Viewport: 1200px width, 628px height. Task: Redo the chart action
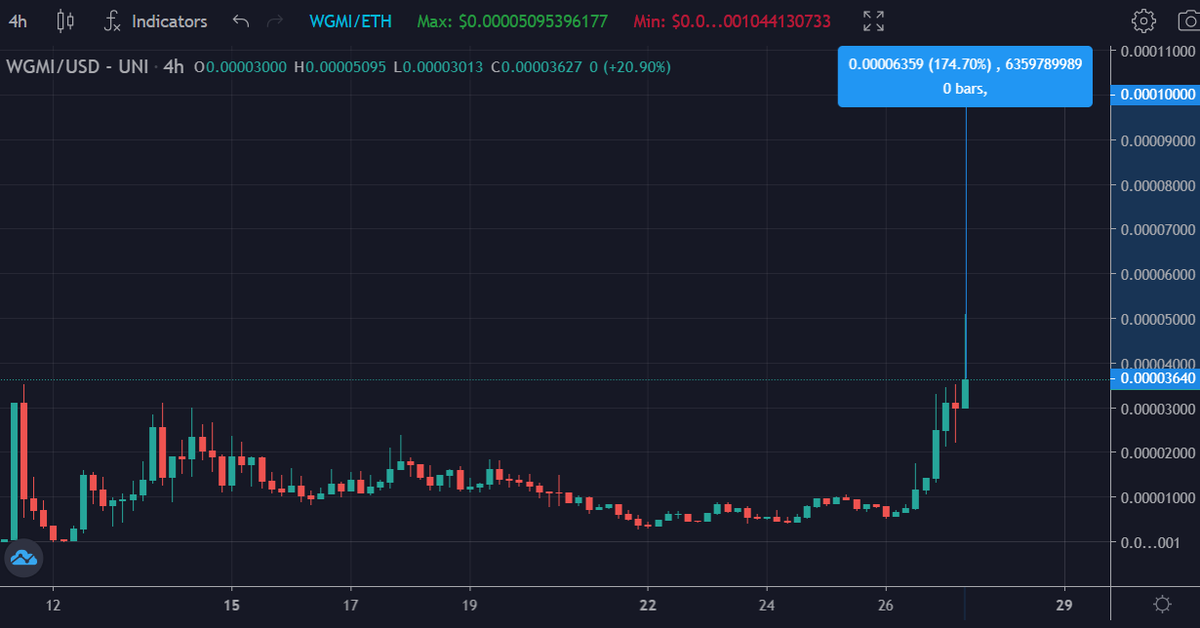[275, 20]
